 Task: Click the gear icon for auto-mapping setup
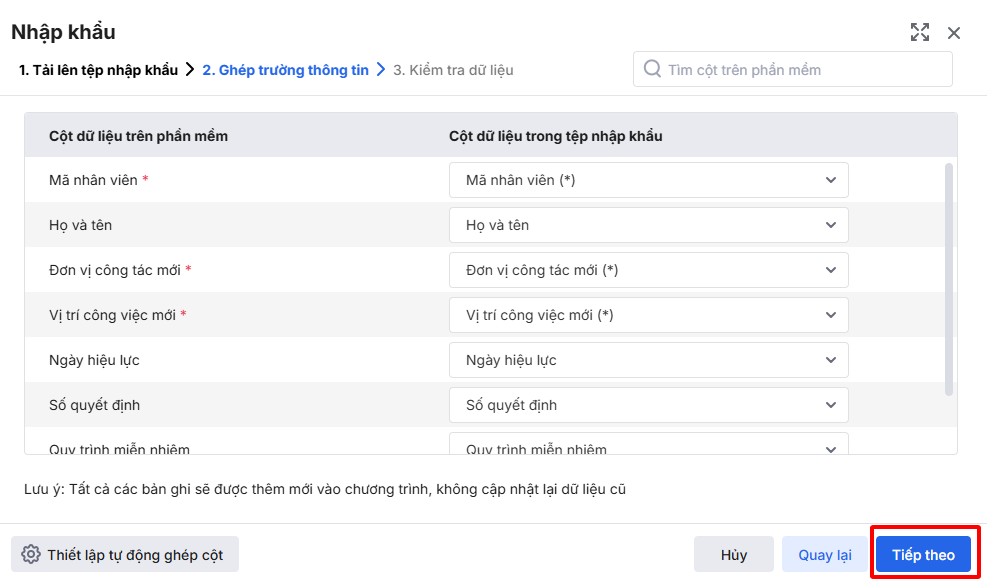[x=31, y=555]
